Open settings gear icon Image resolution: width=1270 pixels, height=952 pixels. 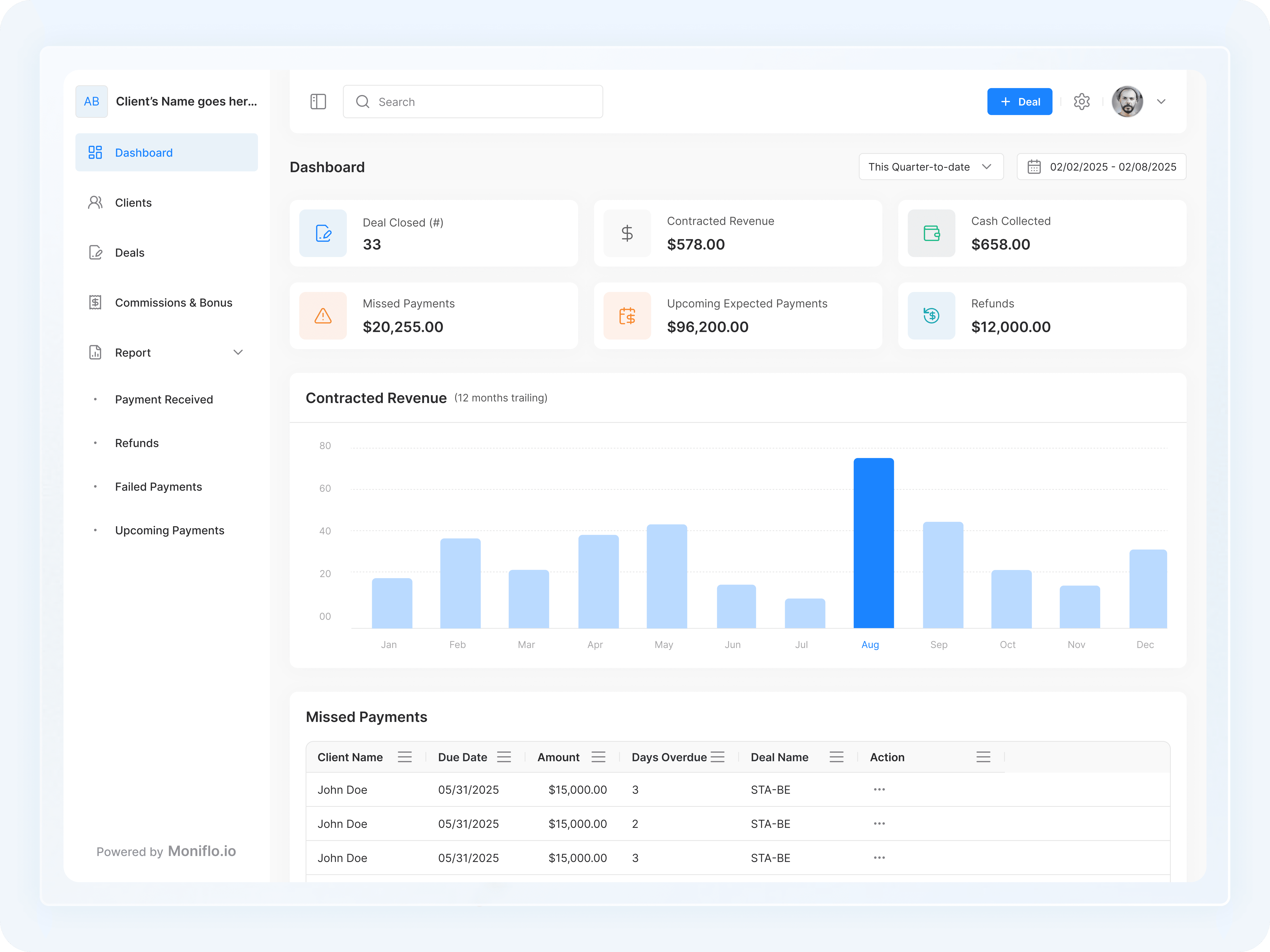1082,102
